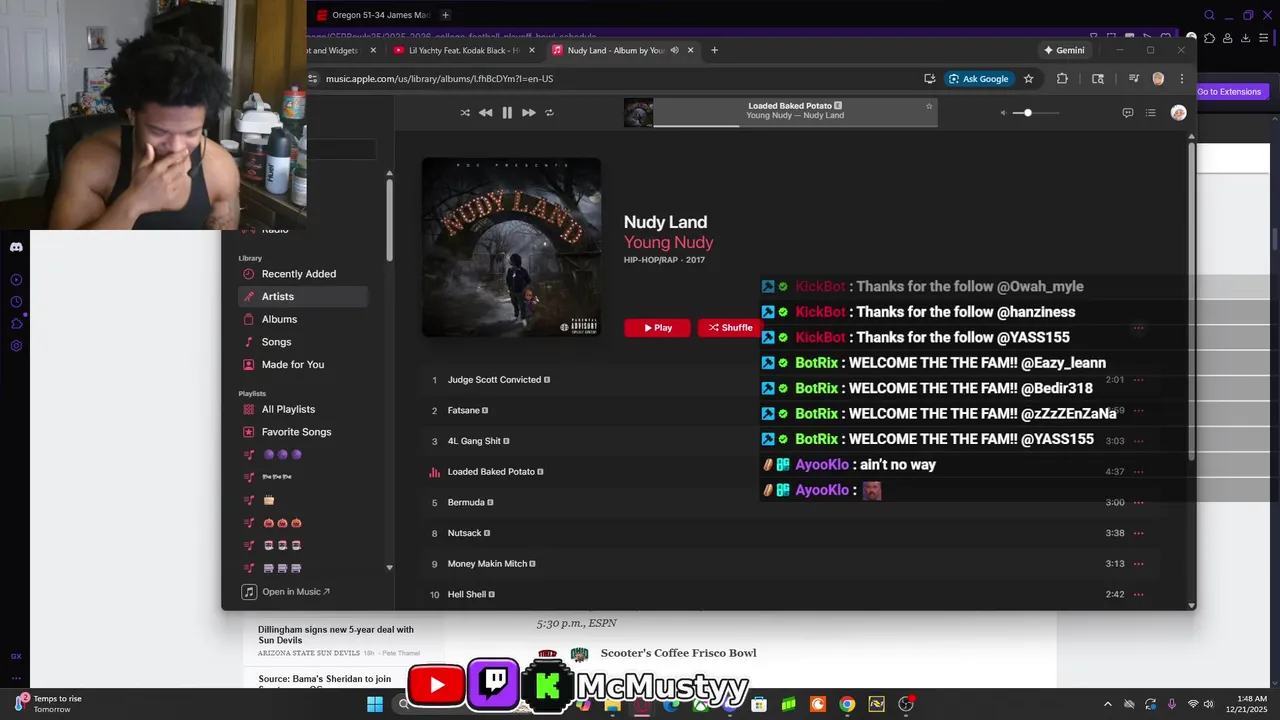Open the Playing Next queue icon
The image size is (1280, 720).
(x=1151, y=113)
